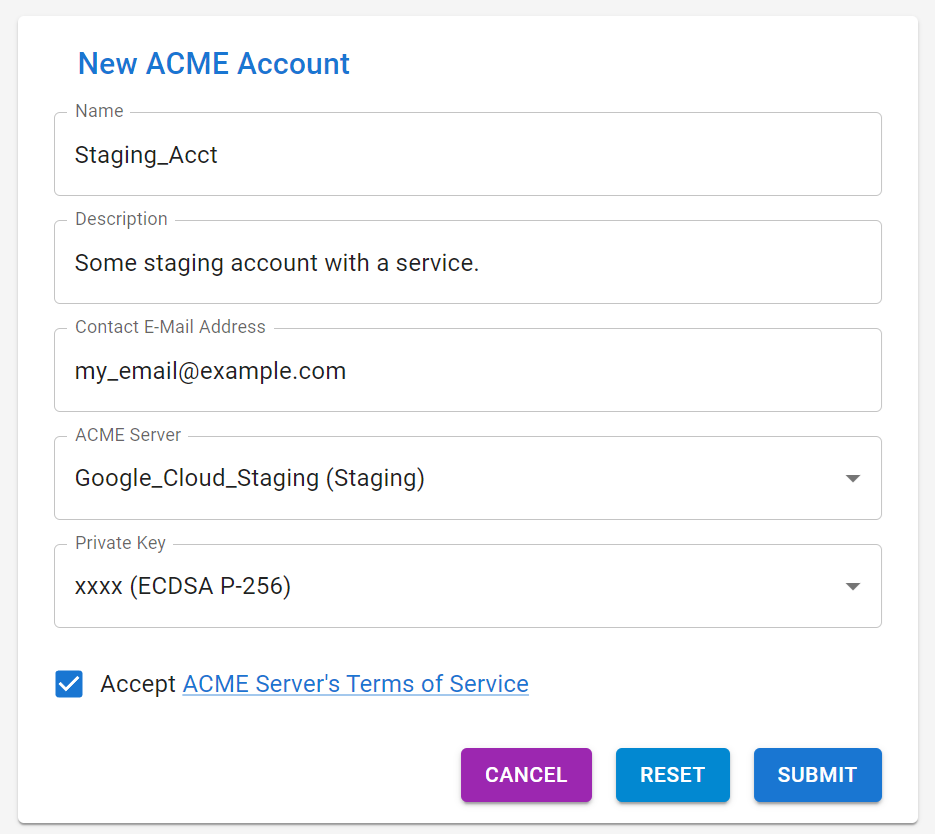Click the Private Key selection field
Viewport: 935px width, 834px height.
[x=467, y=586]
